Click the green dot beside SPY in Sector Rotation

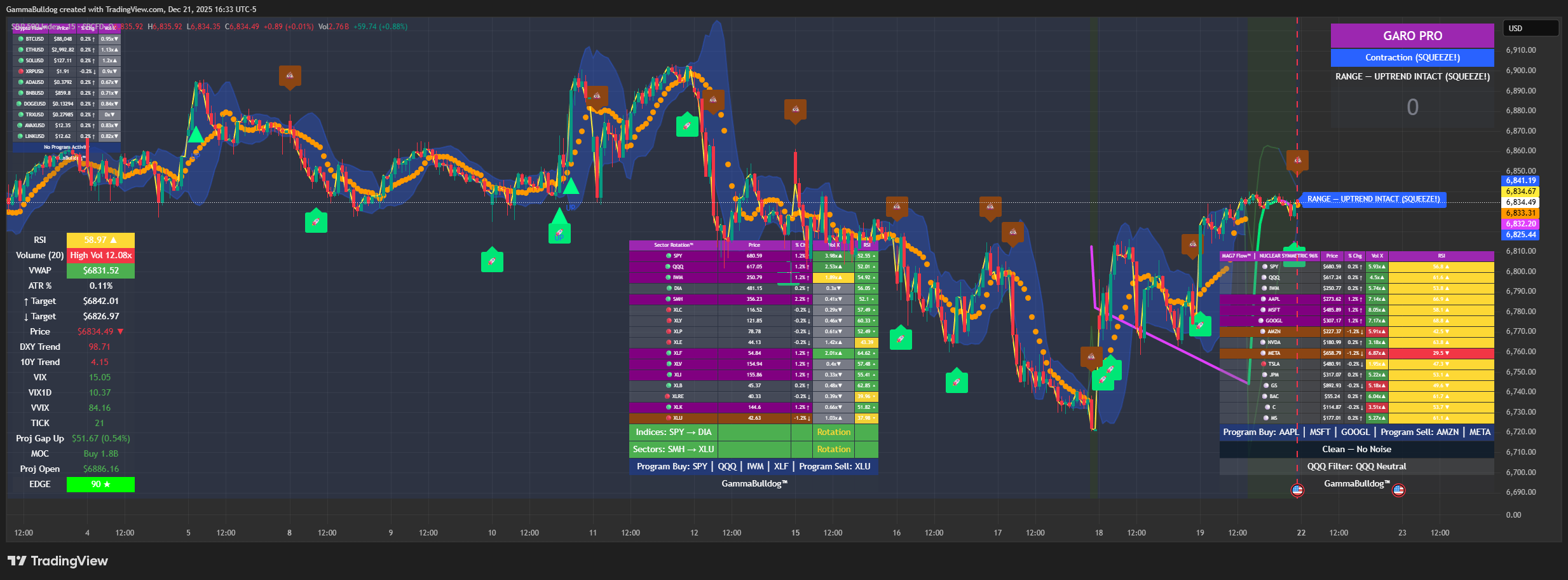click(668, 256)
